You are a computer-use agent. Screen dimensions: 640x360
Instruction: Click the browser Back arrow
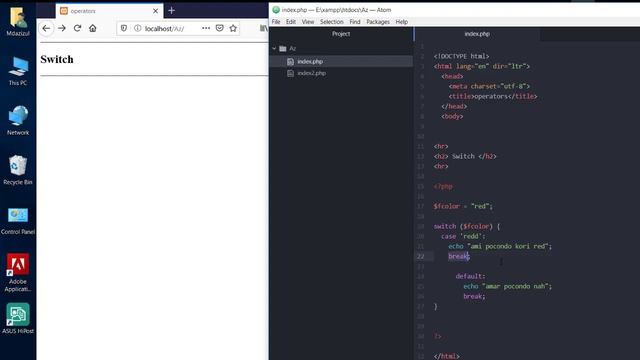[46, 28]
